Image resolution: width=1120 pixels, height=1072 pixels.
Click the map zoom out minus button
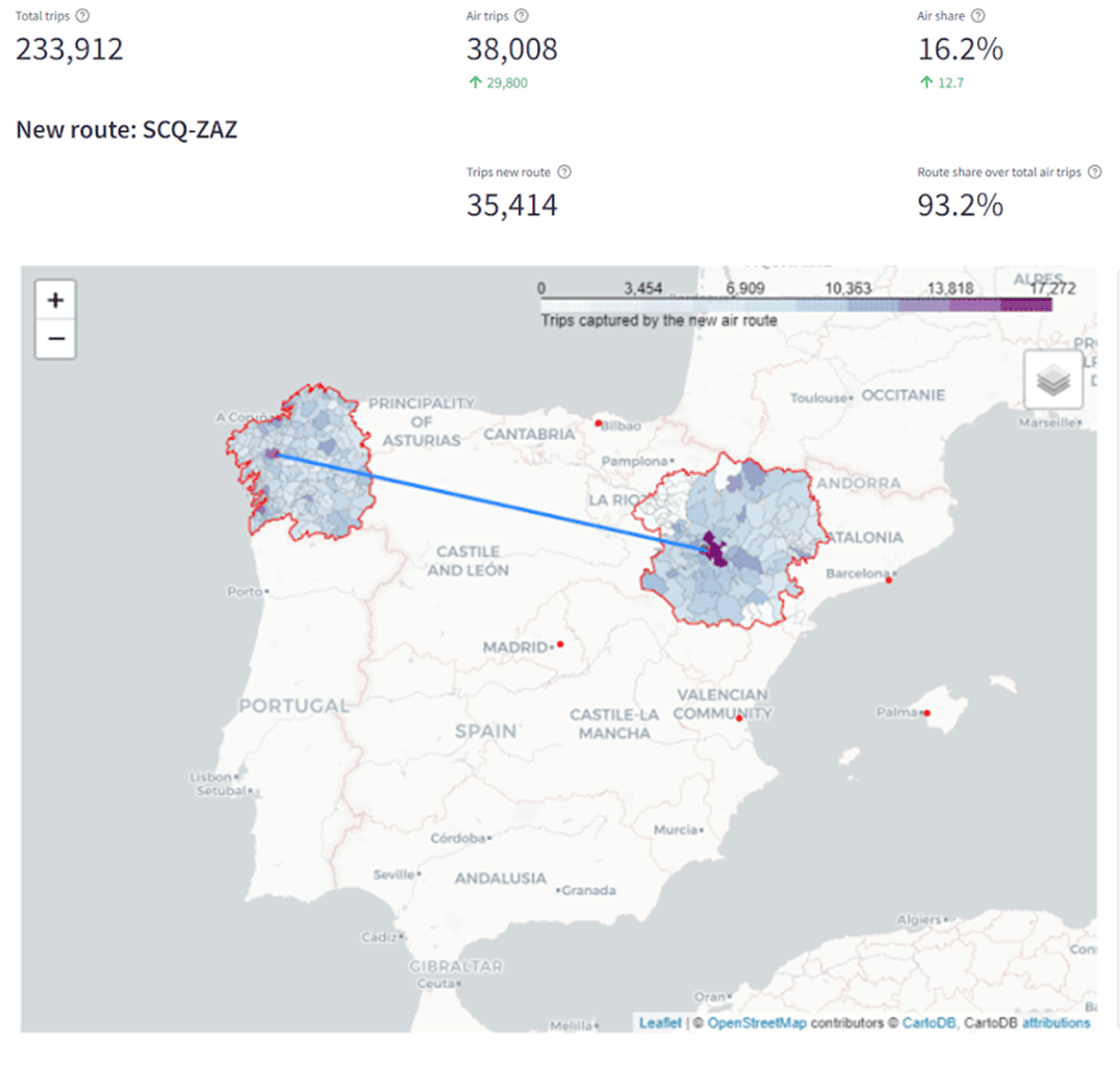[x=56, y=339]
